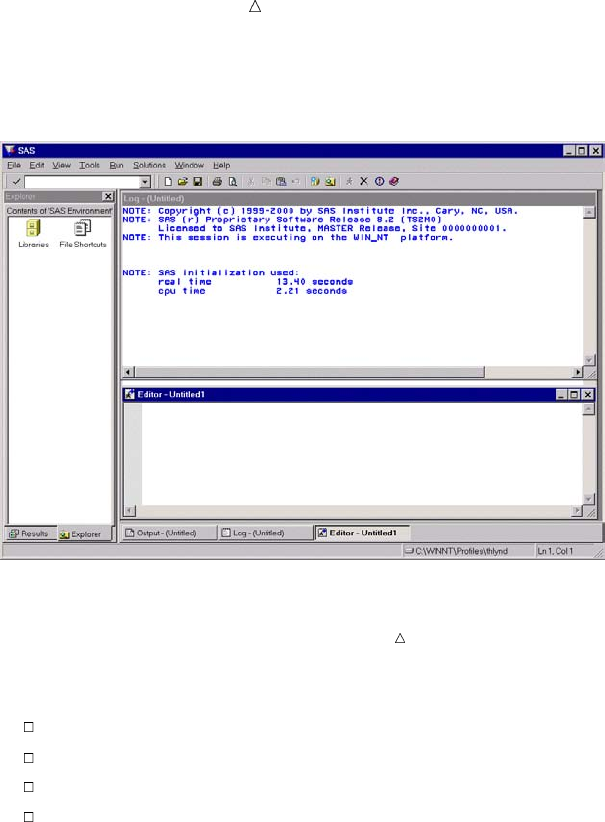
Task: Switch to the Results tab
Action: point(29,534)
